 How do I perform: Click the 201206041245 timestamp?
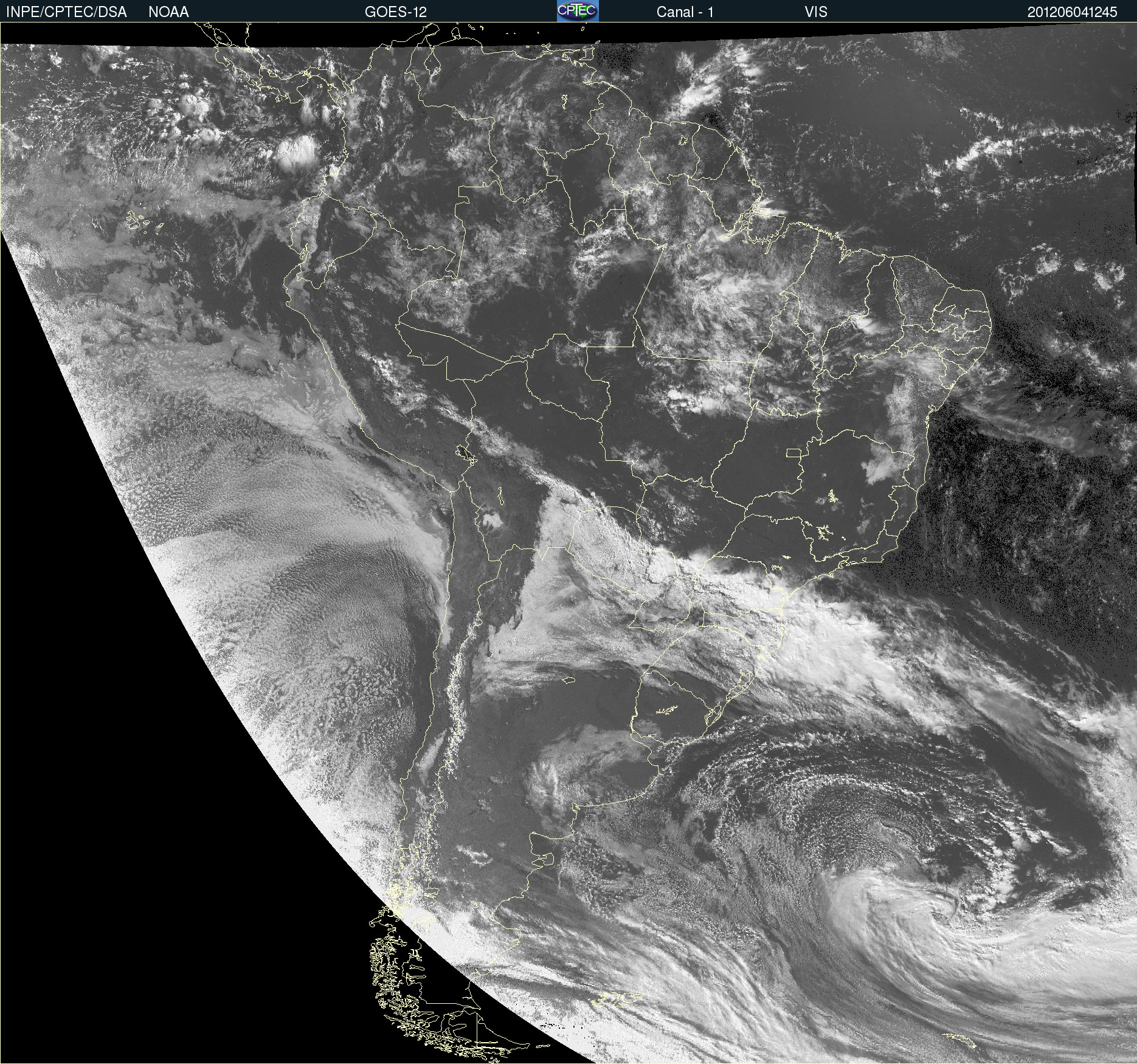[1073, 12]
